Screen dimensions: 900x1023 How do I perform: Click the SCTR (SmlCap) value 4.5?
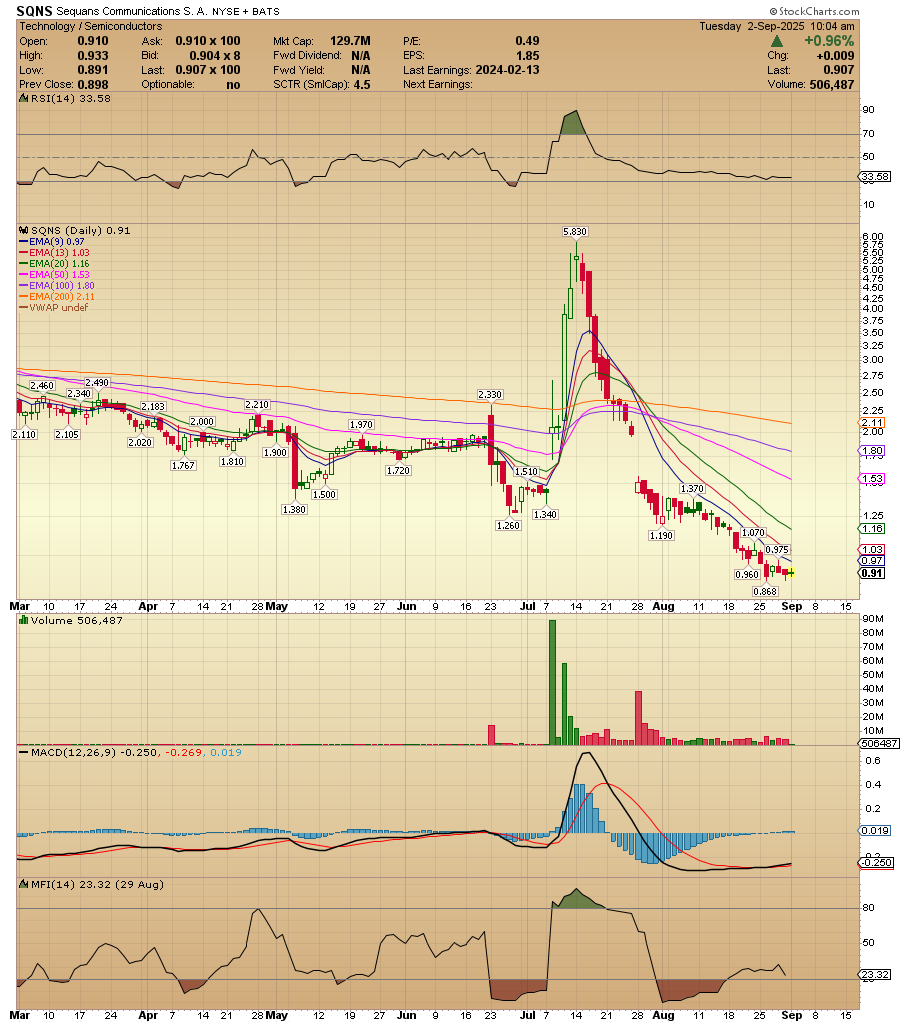[362, 84]
